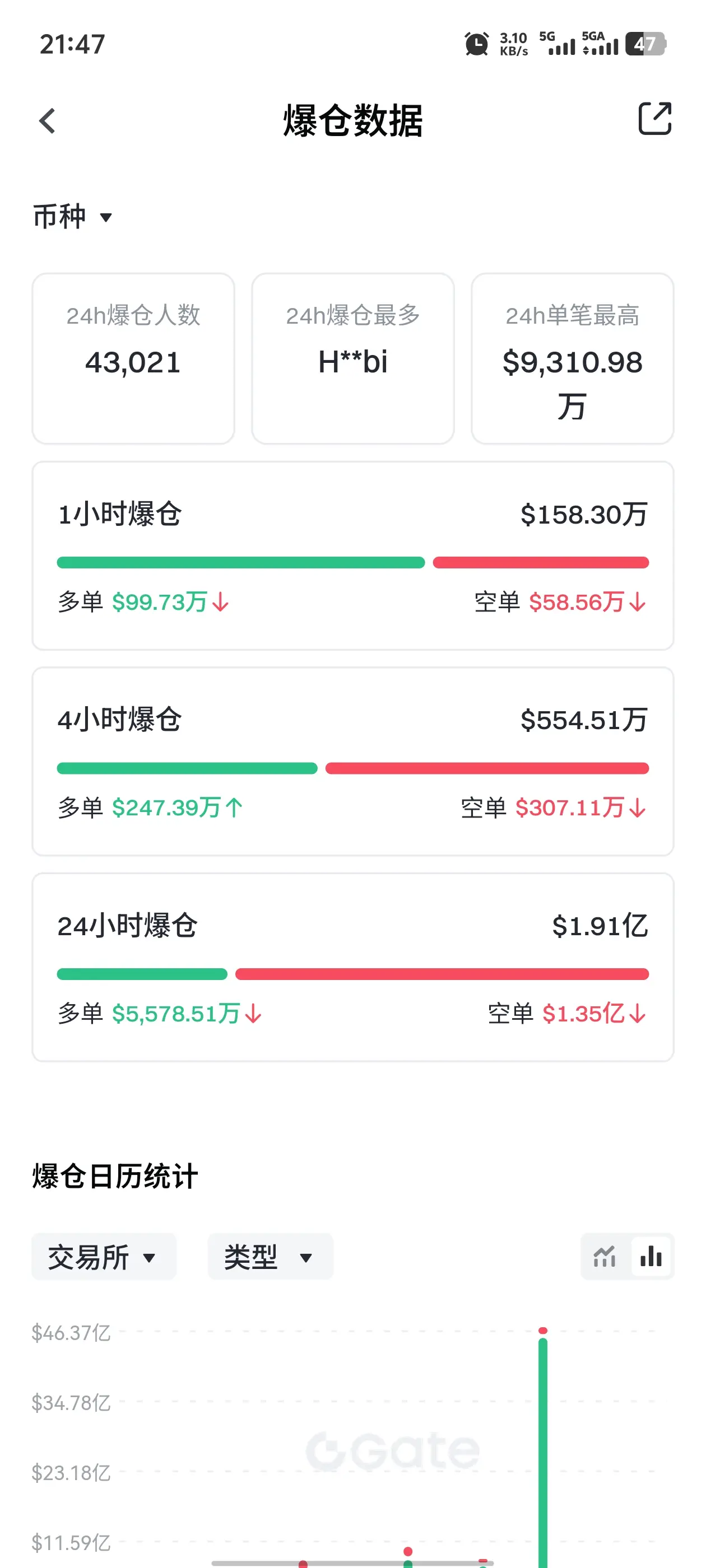Tap the red short bar in 24小时爆仓

click(442, 974)
